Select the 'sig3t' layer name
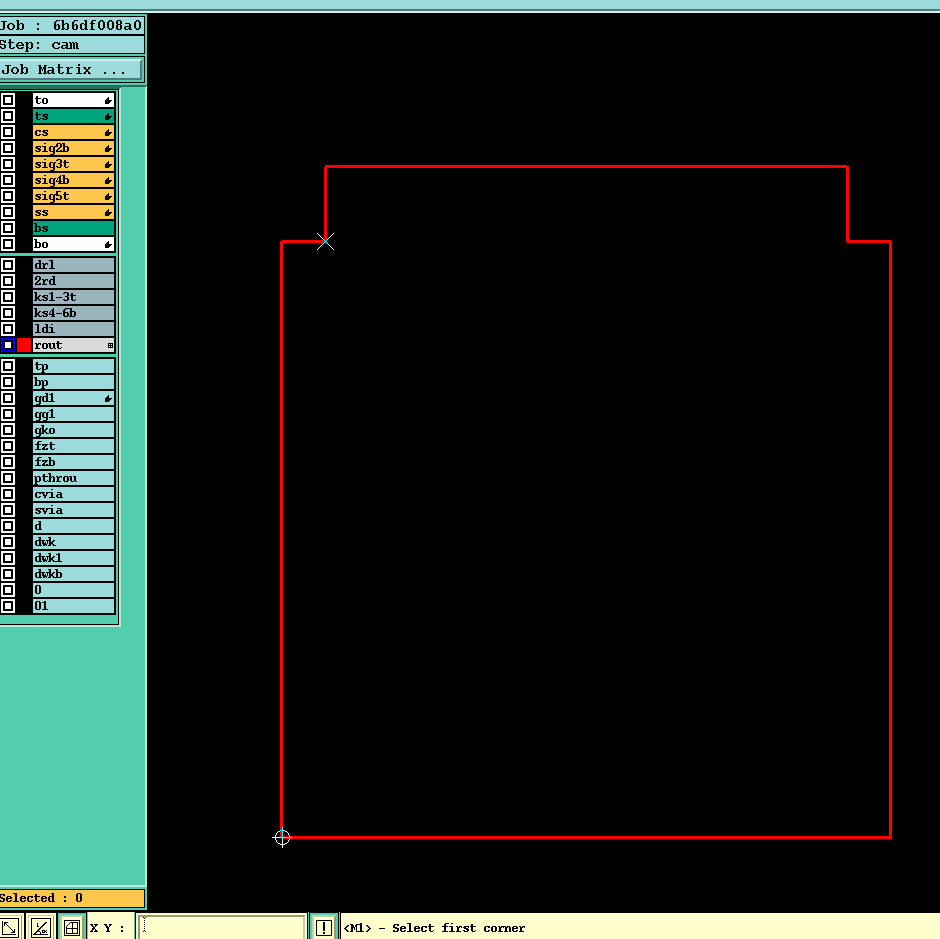940x939 pixels. [x=74, y=164]
